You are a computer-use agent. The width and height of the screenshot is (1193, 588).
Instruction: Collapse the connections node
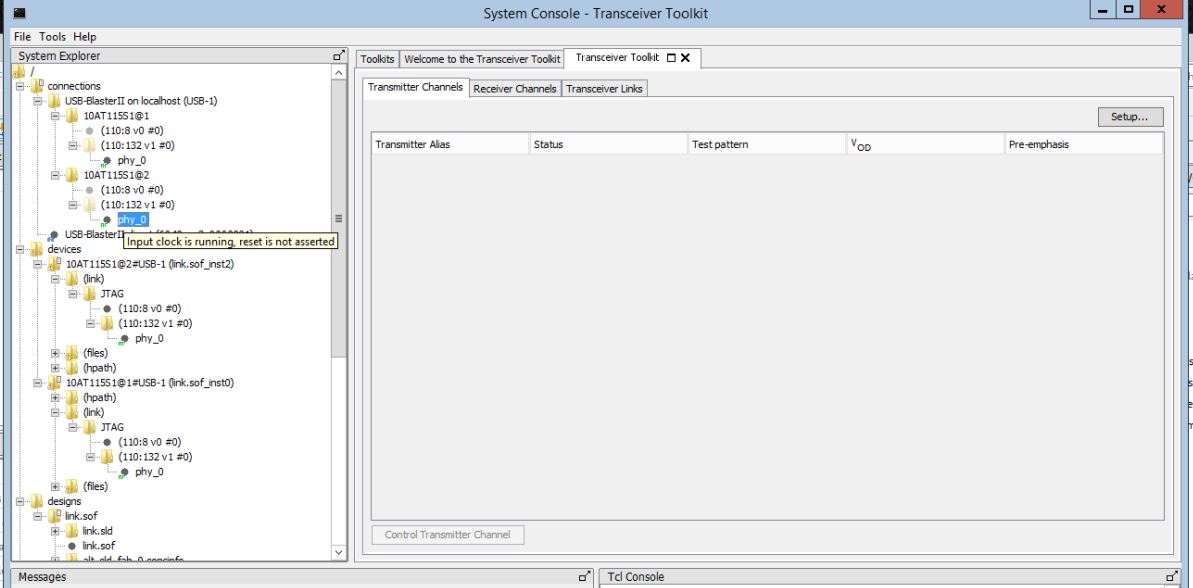click(20, 86)
